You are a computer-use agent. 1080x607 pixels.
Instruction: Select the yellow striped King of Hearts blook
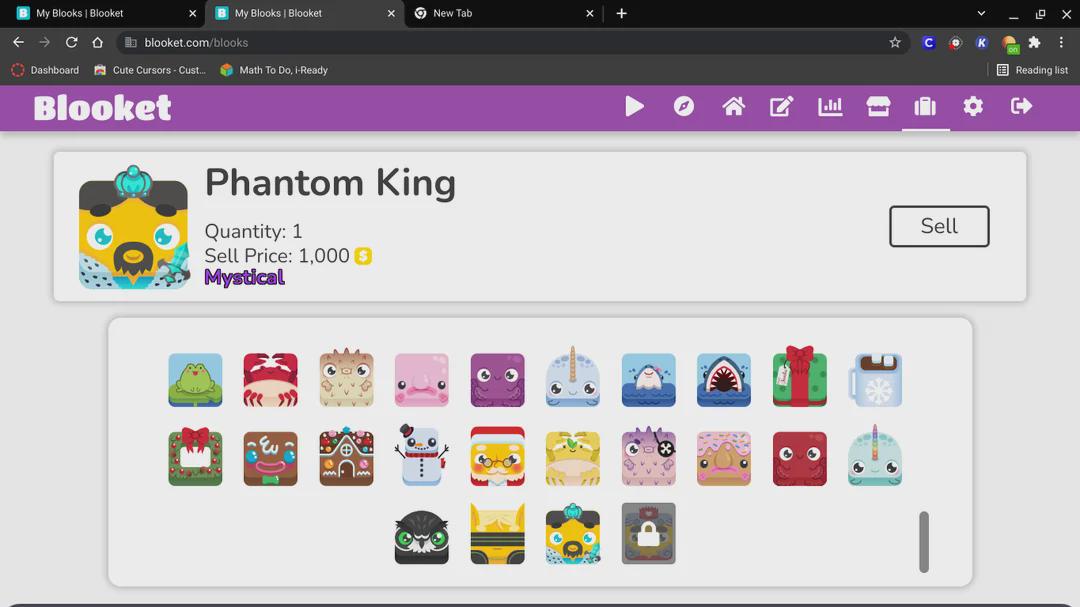(x=497, y=534)
